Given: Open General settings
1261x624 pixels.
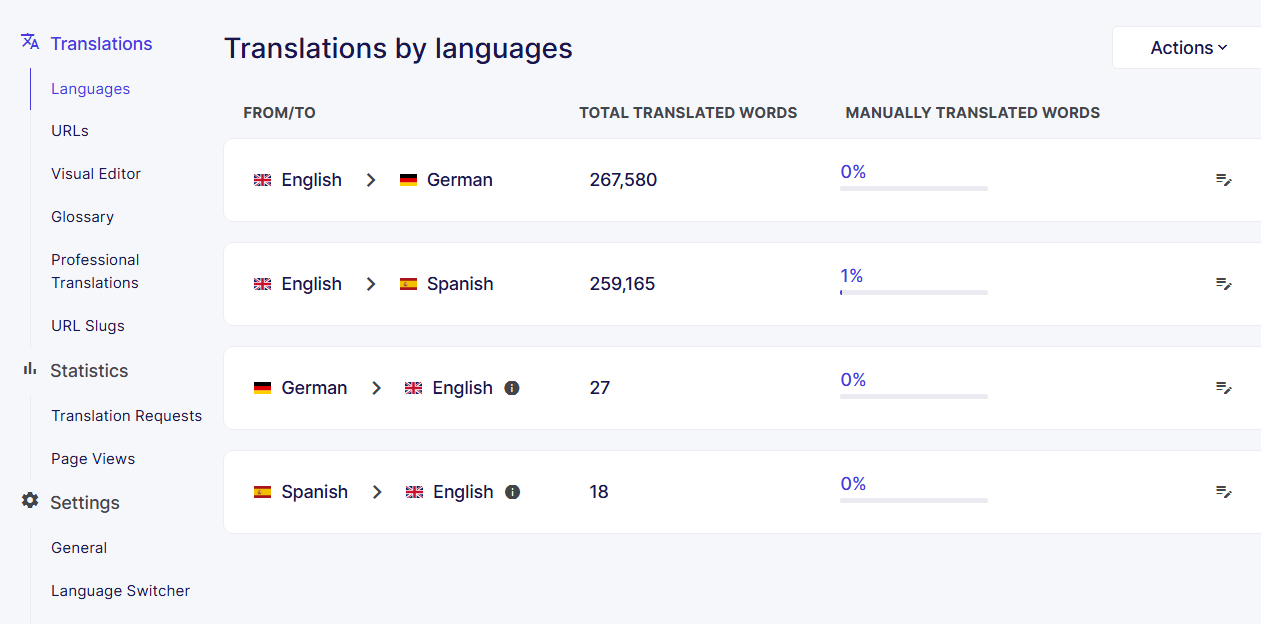Looking at the screenshot, I should [79, 548].
